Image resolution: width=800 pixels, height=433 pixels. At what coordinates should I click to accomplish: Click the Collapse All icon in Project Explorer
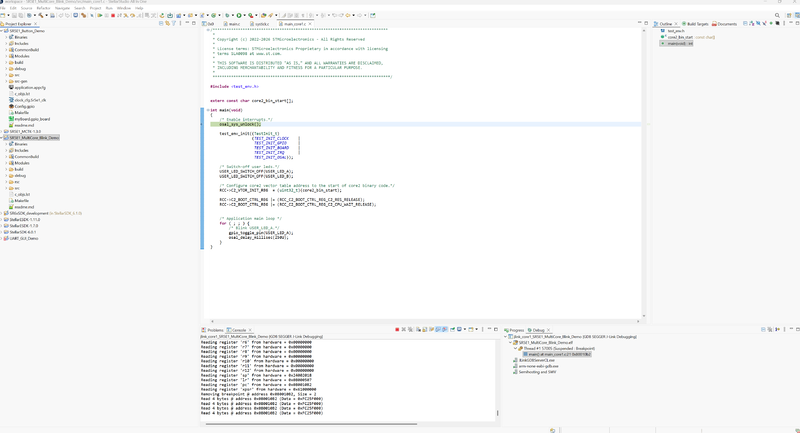pyautogui.click(x=161, y=23)
